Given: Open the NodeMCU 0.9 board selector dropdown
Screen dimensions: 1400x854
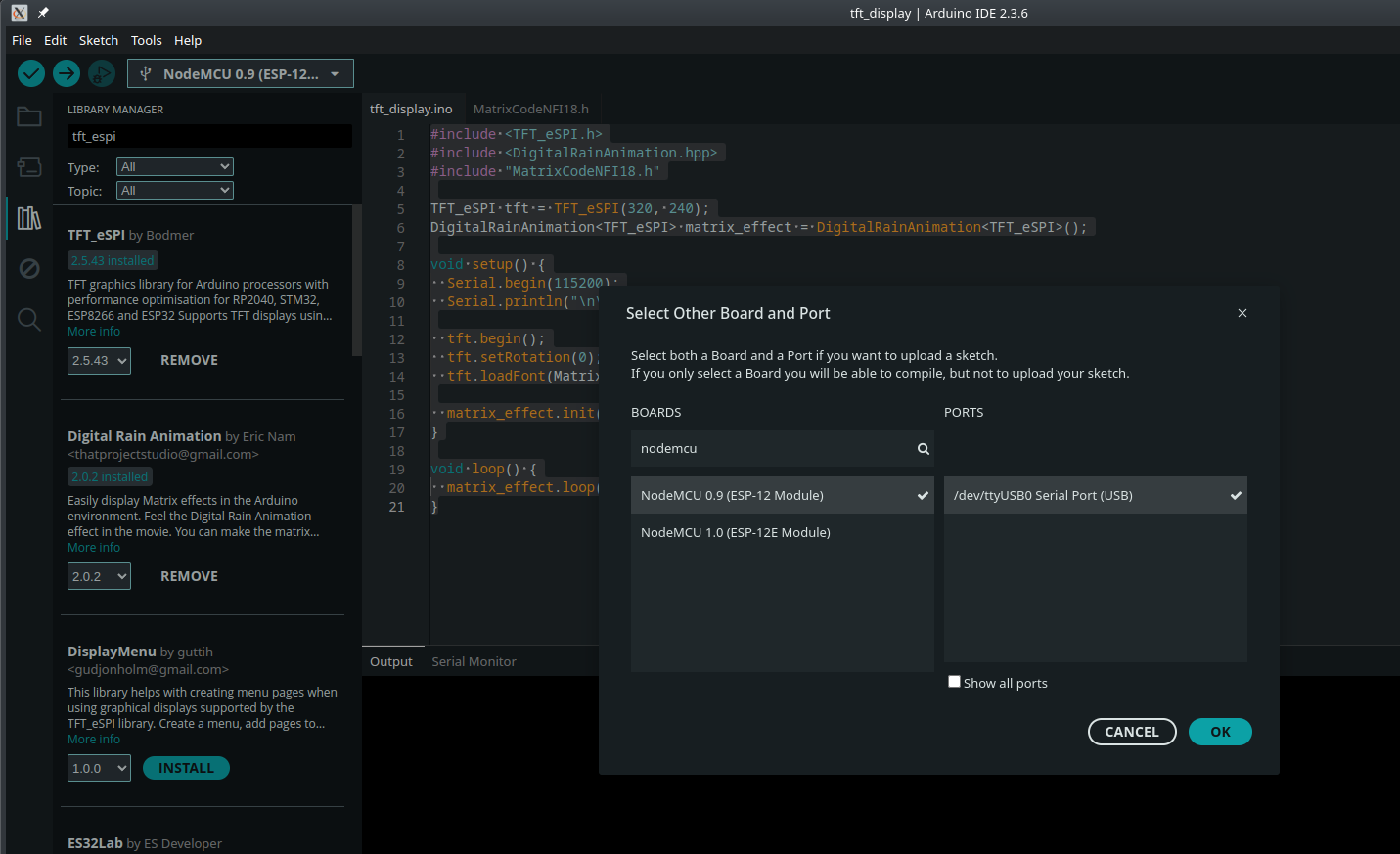Looking at the screenshot, I should tap(241, 73).
